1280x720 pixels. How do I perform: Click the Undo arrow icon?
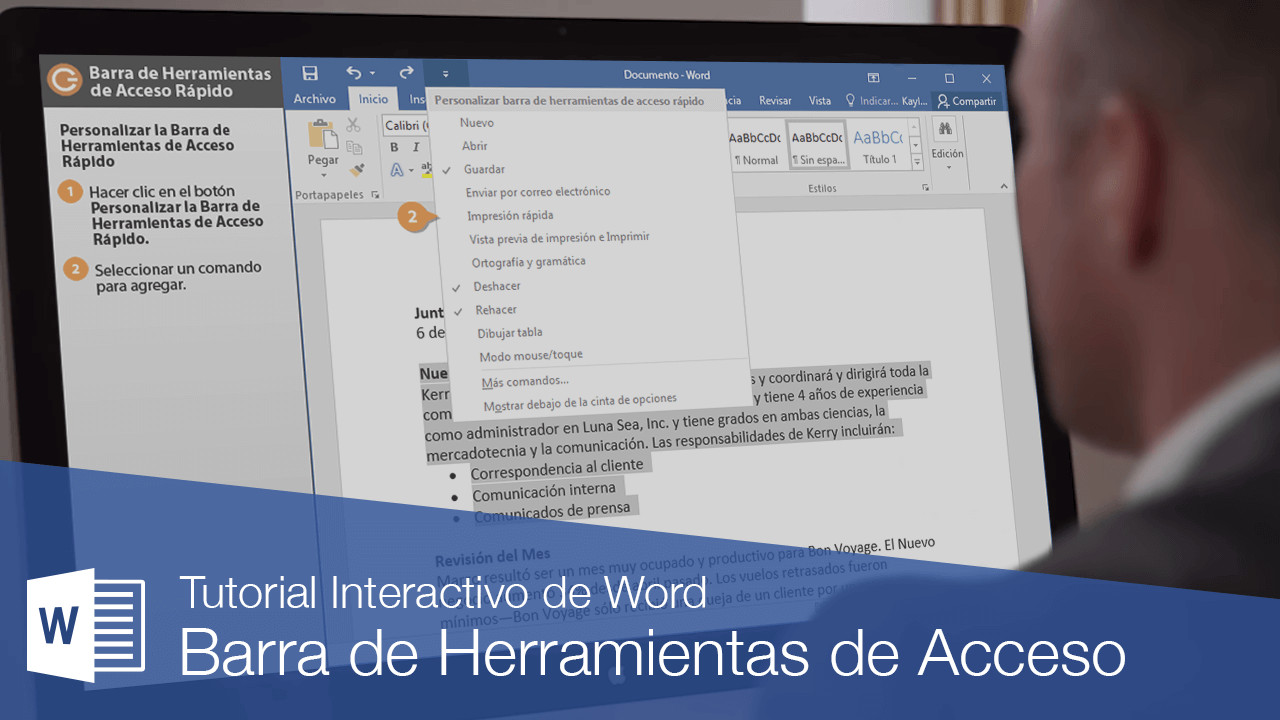(354, 72)
